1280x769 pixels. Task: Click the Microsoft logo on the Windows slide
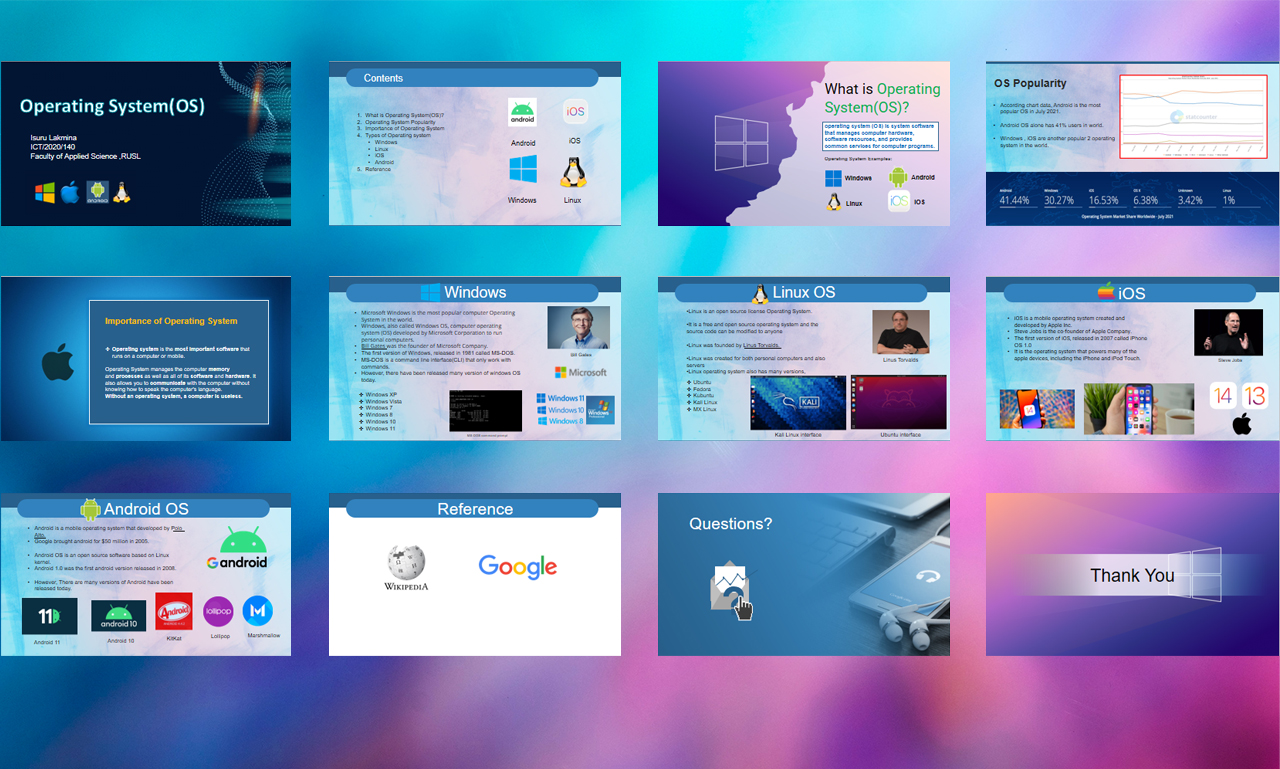579,372
